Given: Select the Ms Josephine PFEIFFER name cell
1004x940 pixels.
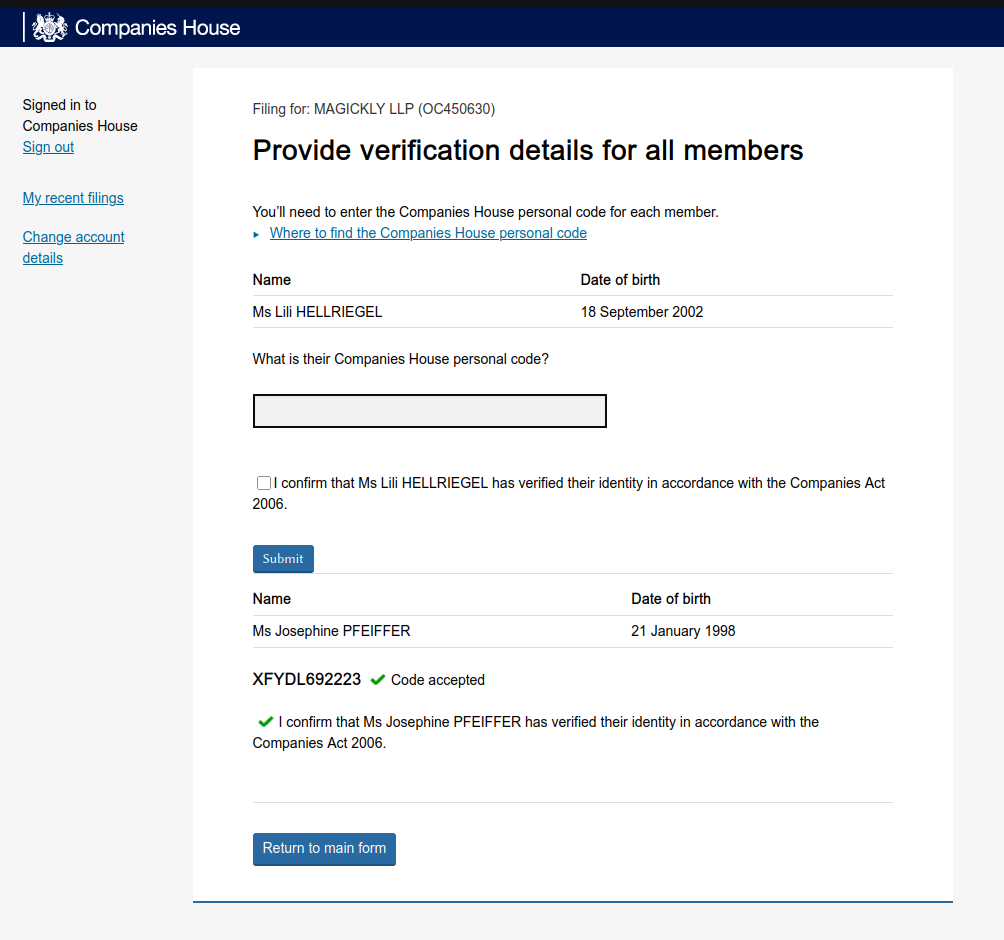Looking at the screenshot, I should coord(331,631).
